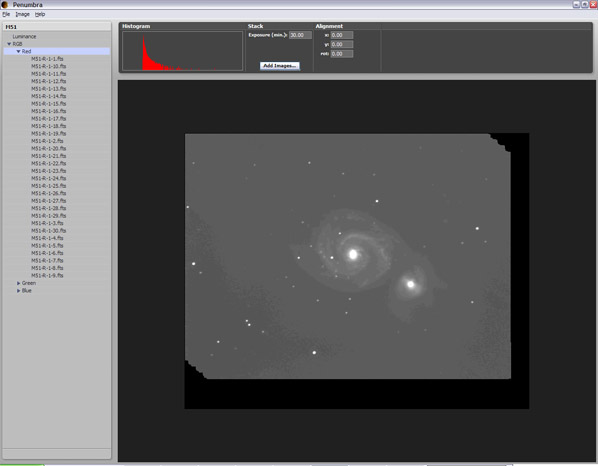Image resolution: width=598 pixels, height=466 pixels.
Task: Click the M51 project header
Action: (x=57, y=27)
